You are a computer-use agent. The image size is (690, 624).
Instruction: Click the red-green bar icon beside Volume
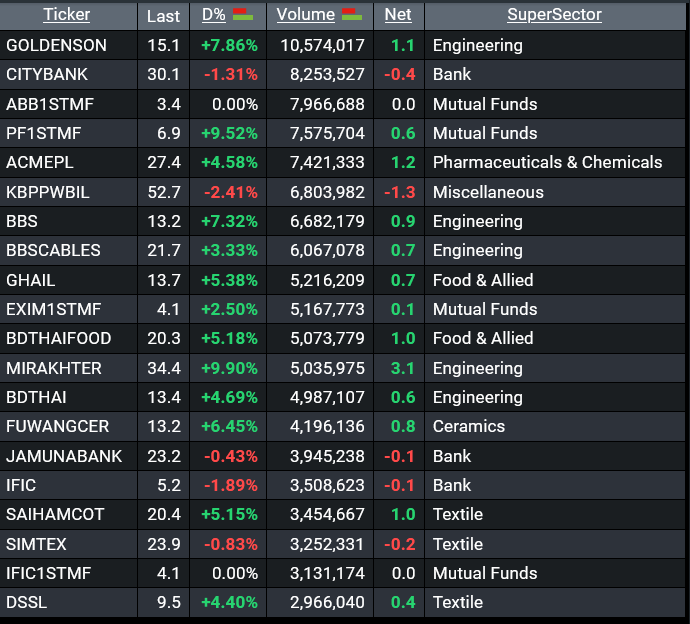(351, 14)
